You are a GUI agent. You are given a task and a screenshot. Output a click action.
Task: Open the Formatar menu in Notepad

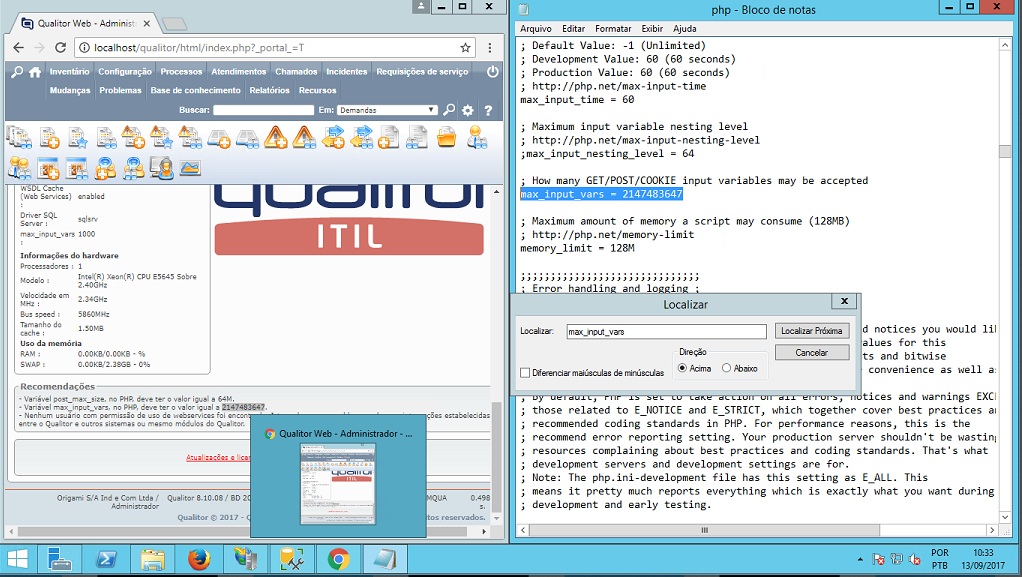[613, 29]
